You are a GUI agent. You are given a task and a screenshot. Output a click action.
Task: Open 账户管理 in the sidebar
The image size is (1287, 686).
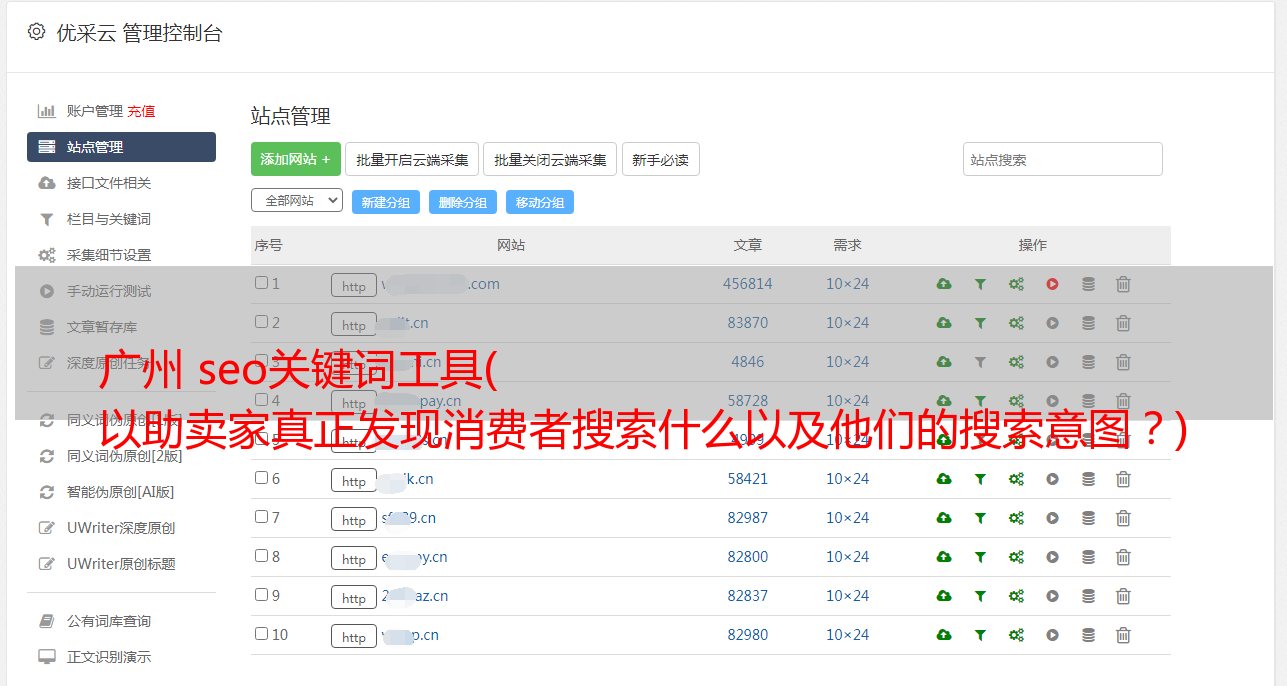[x=94, y=111]
